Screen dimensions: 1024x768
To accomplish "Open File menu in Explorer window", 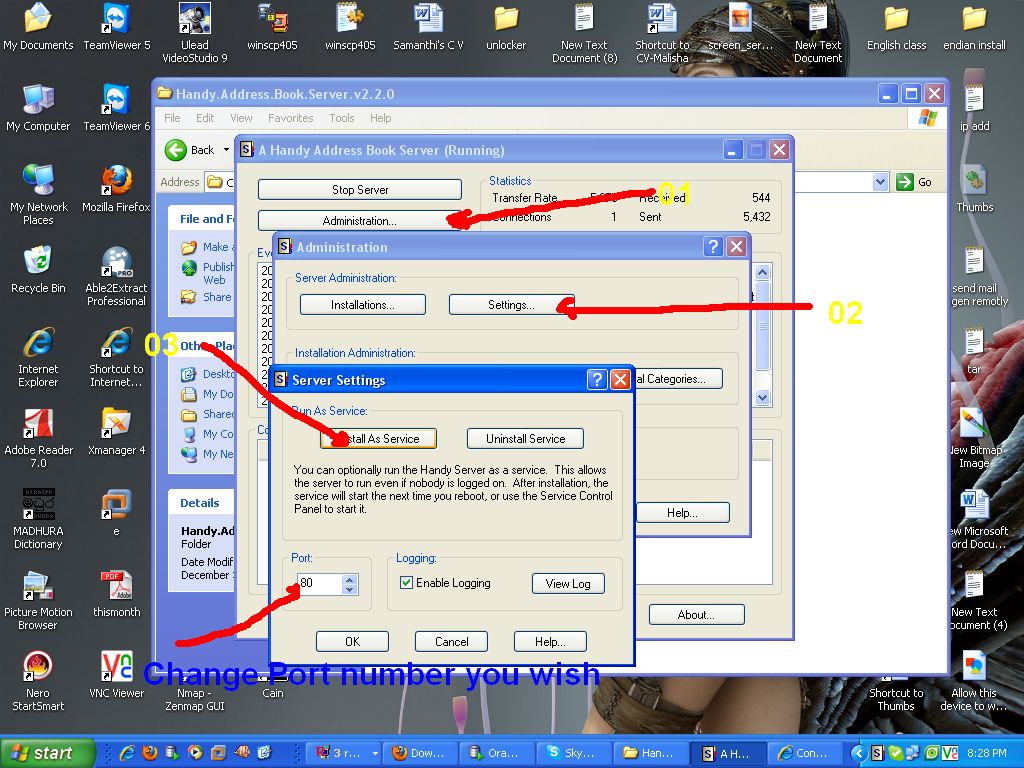I will point(172,118).
